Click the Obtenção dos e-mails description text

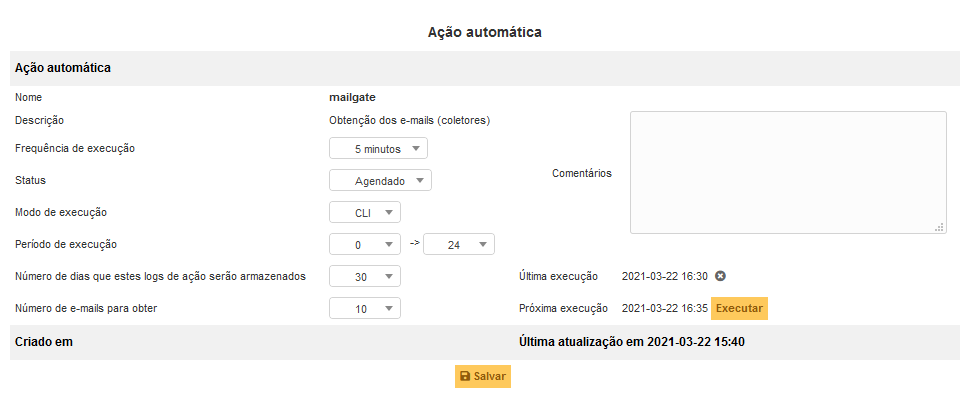point(410,120)
